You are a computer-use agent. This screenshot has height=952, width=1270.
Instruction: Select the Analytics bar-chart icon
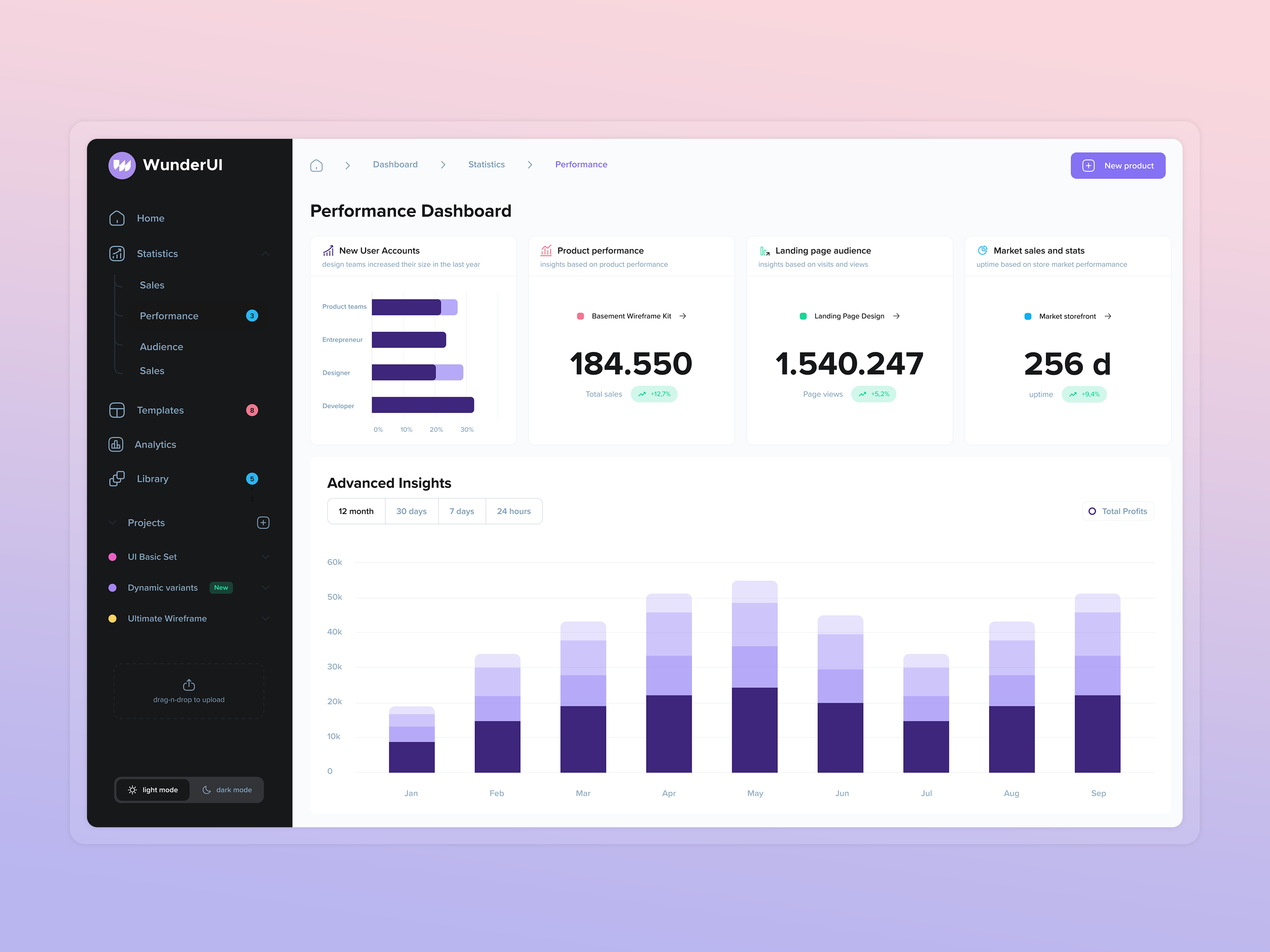point(117,444)
